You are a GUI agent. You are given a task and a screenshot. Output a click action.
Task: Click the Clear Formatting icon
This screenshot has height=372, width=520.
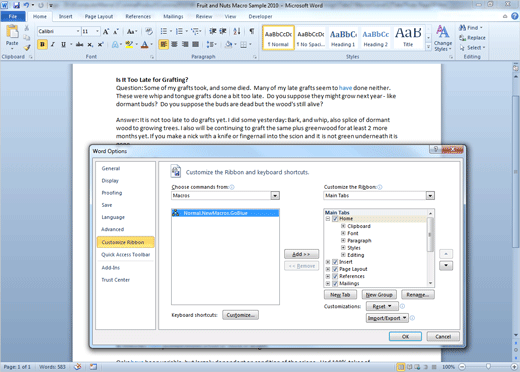(149, 32)
